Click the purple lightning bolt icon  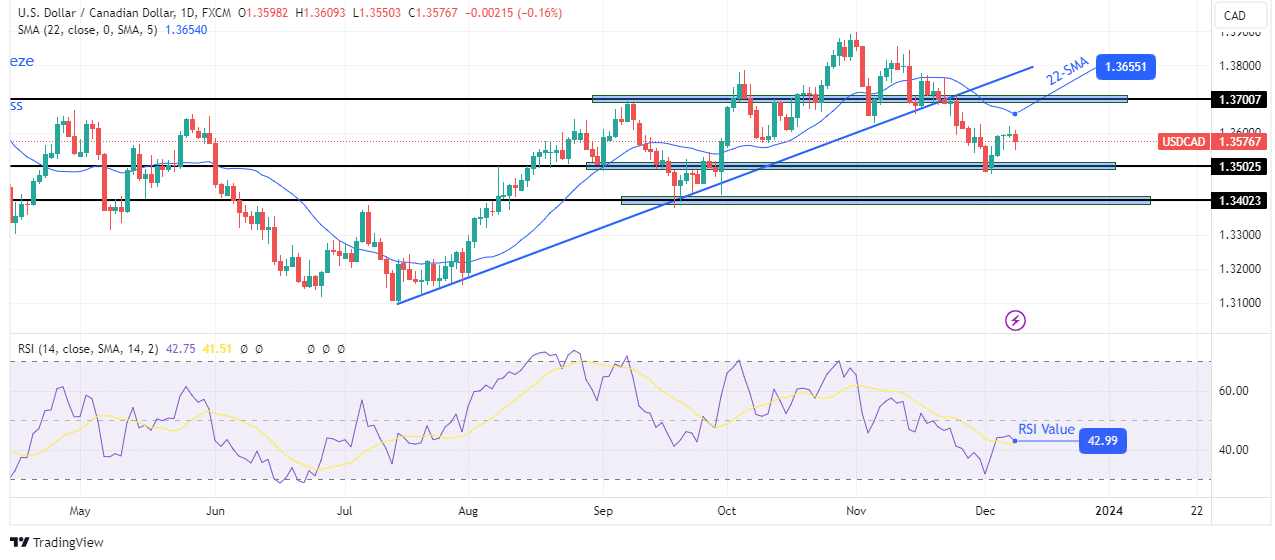(x=1016, y=320)
